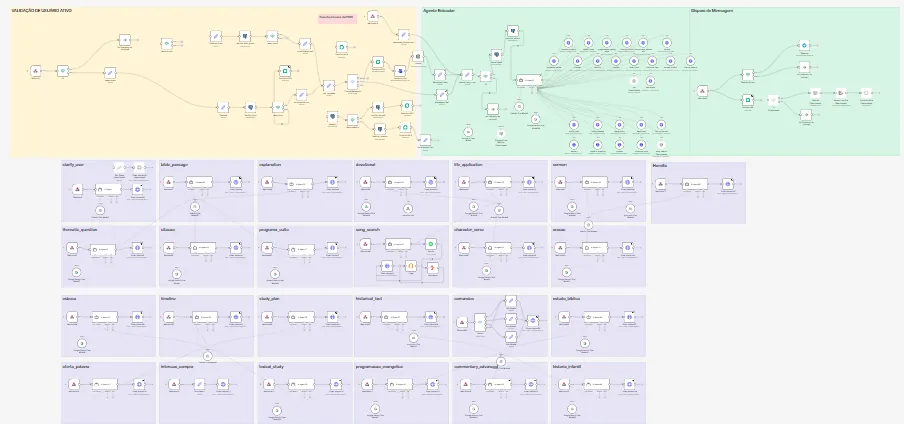This screenshot has height=424, width=904.
Task: Select the trigger node in Disparo de Mensagem
Action: point(702,92)
